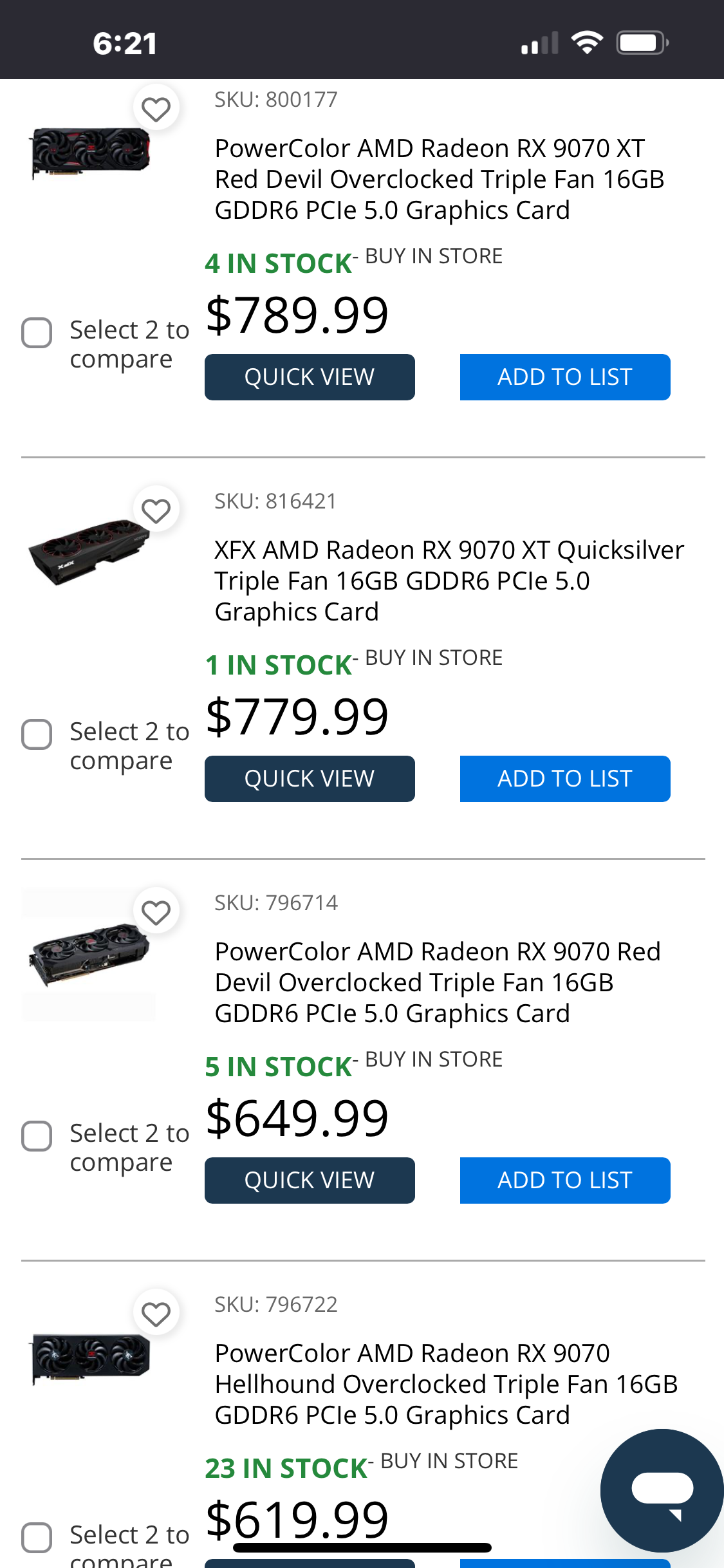Tick compare checkbox for SKU 796714
724x1568 pixels.
[x=37, y=1136]
